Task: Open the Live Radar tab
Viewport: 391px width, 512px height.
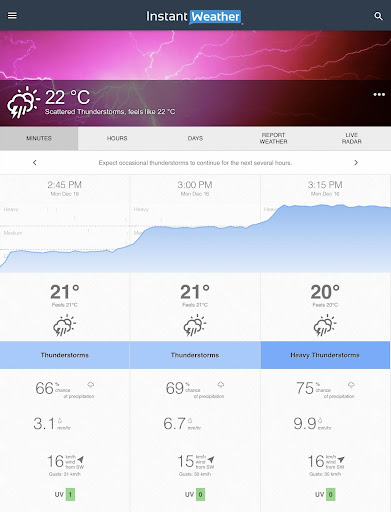Action: pos(352,138)
